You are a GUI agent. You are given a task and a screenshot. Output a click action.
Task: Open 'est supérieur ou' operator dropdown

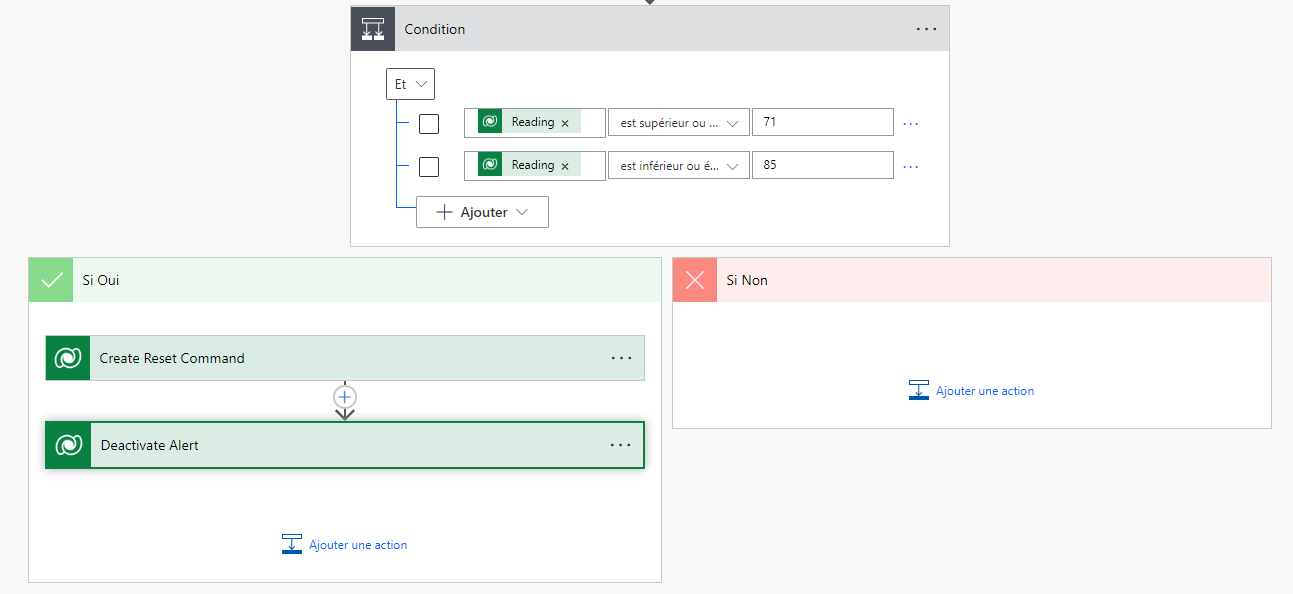point(679,123)
